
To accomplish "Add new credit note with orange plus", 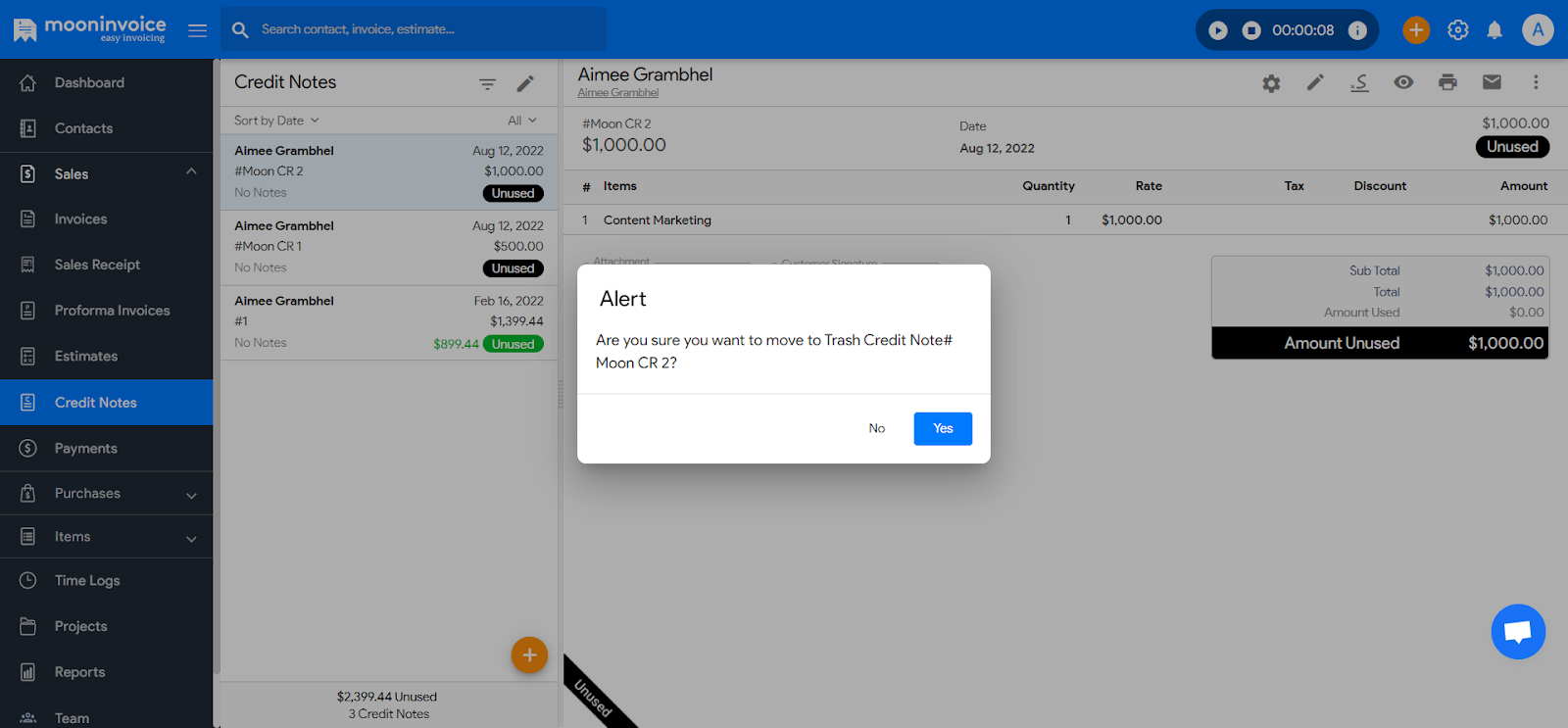I will click(x=529, y=655).
